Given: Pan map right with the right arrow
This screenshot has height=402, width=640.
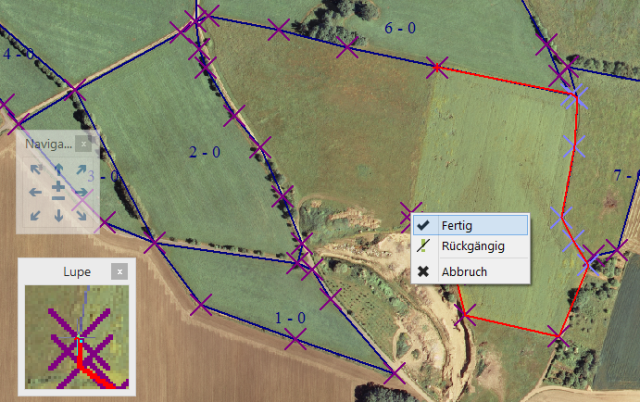Looking at the screenshot, I should [x=81, y=192].
